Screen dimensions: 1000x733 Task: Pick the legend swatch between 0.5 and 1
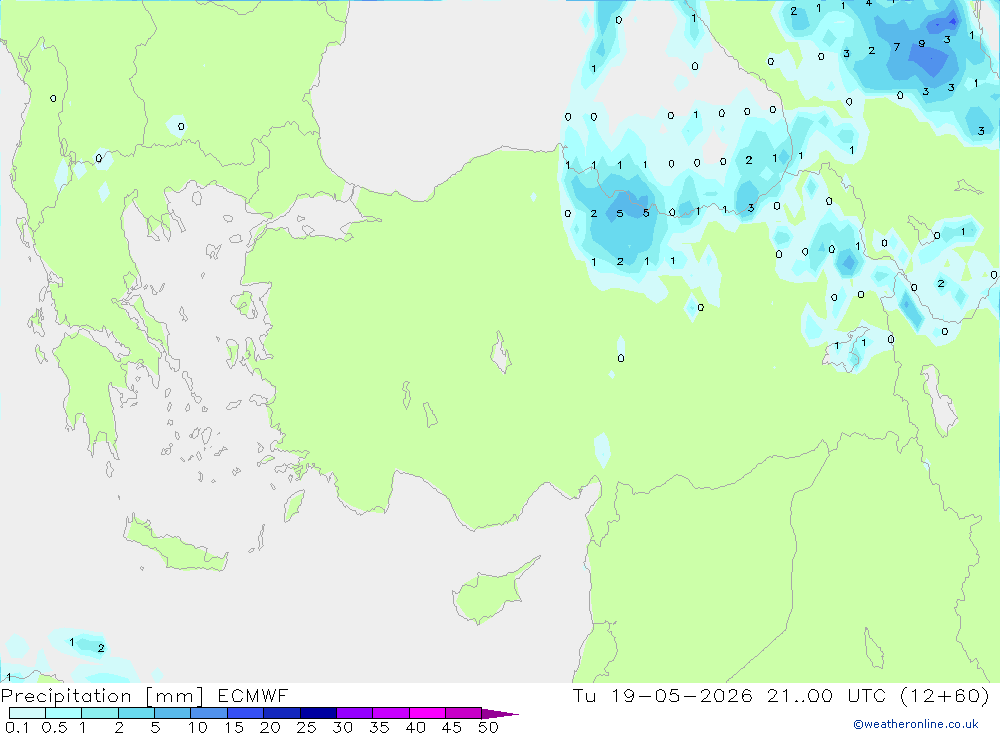64,713
